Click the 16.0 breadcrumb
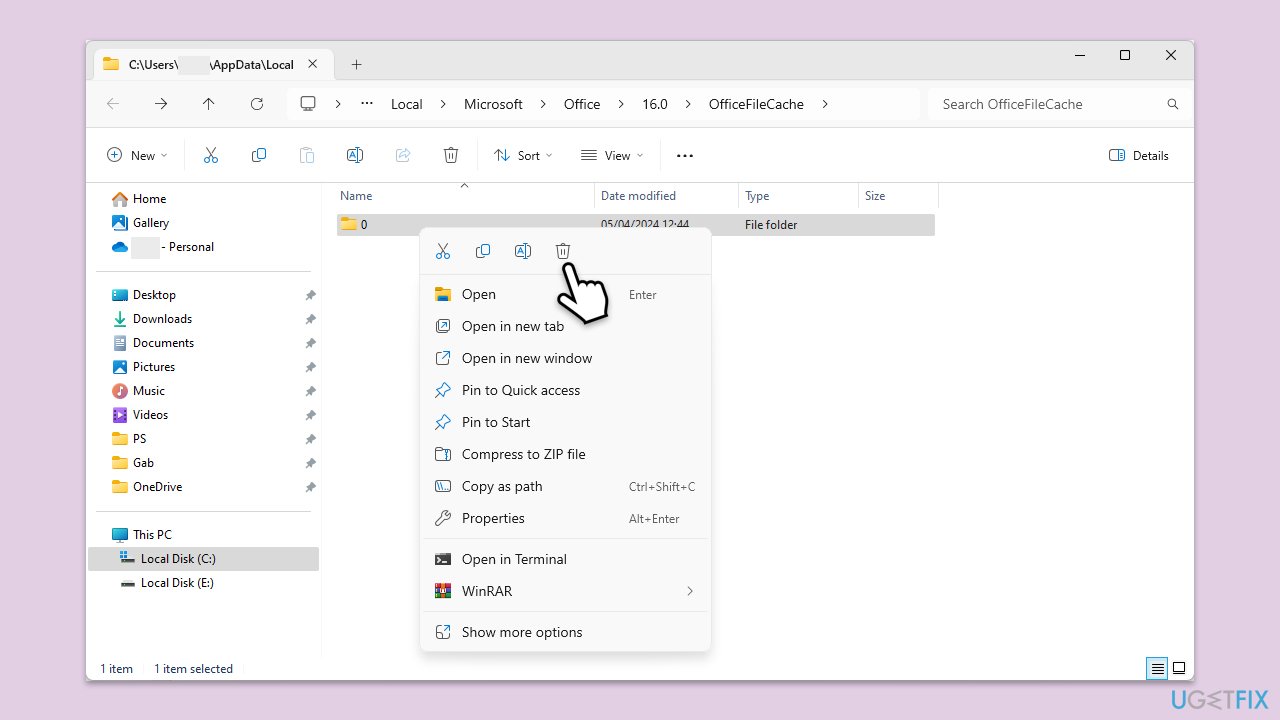The width and height of the screenshot is (1280, 720). point(655,104)
